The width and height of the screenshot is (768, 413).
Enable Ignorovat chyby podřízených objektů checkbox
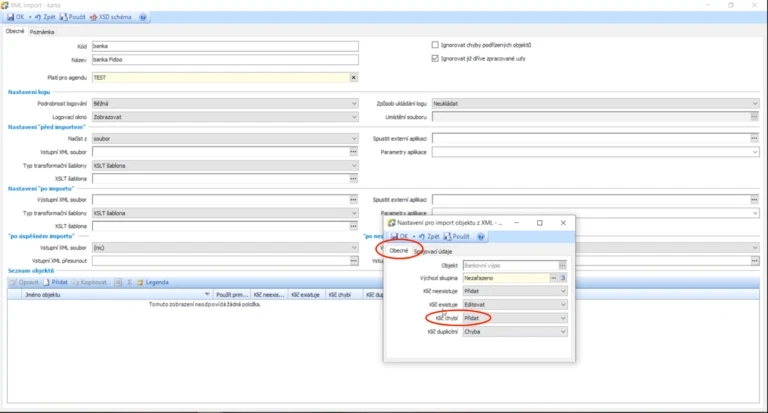coord(435,45)
